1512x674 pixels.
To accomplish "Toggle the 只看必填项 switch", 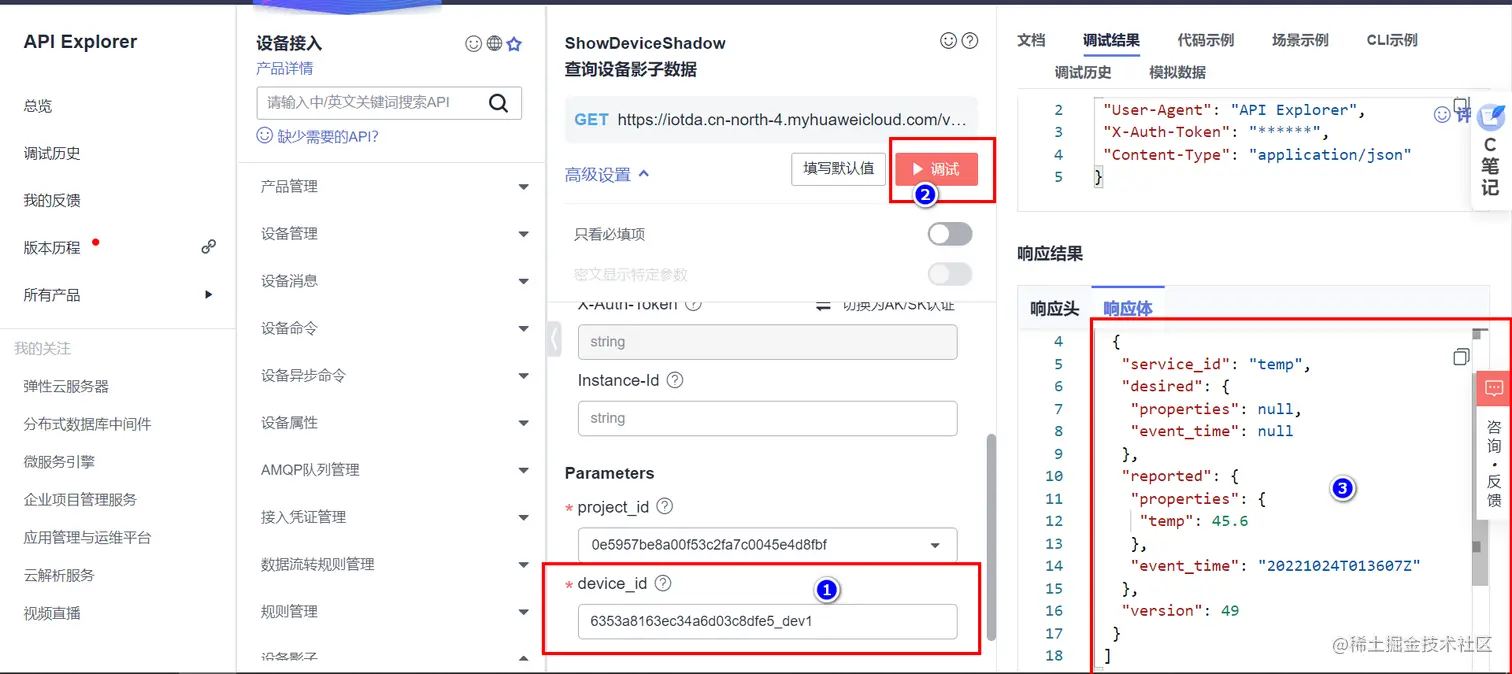I will [950, 234].
